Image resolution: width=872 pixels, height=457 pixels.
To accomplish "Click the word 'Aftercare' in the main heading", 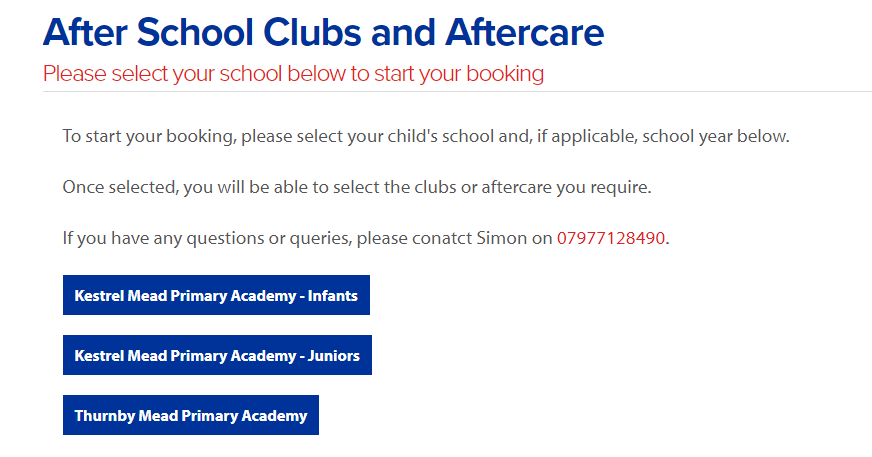I will coord(524,32).
